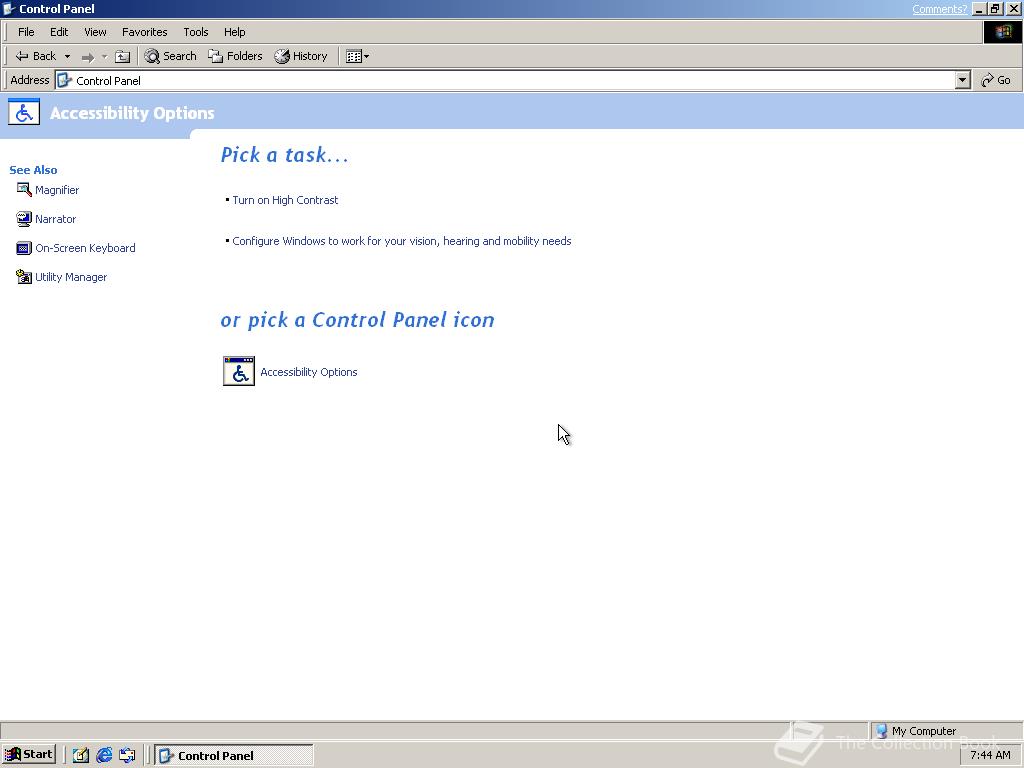Expand the Back history dropdown arrow
Screen dimensions: 1024x768
pyautogui.click(x=67, y=57)
